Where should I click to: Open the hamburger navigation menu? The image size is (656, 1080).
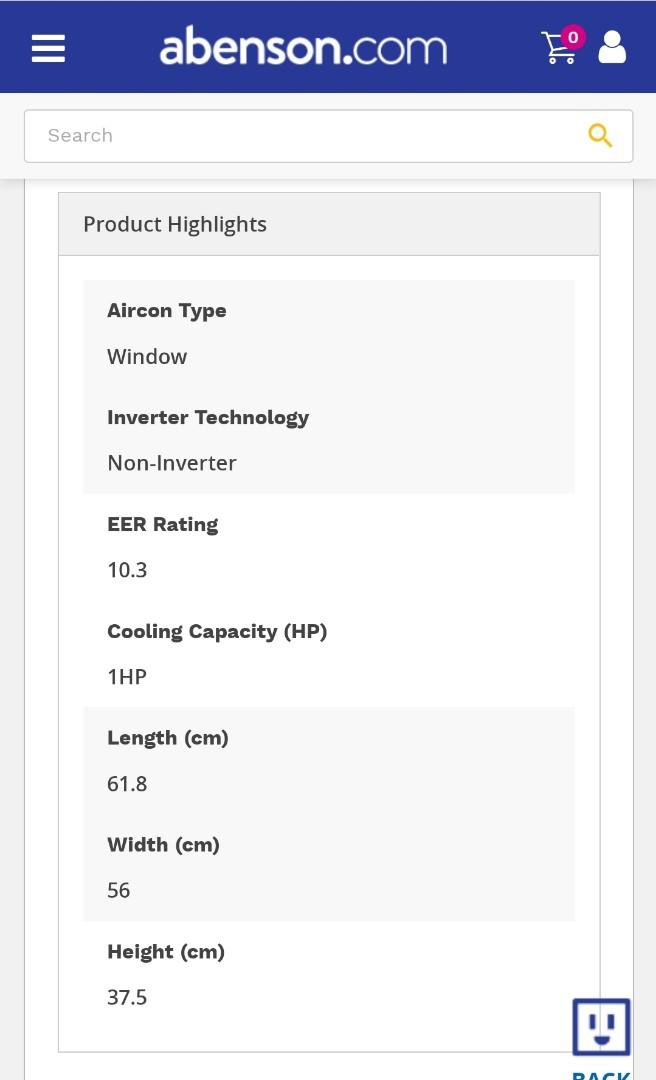click(48, 47)
